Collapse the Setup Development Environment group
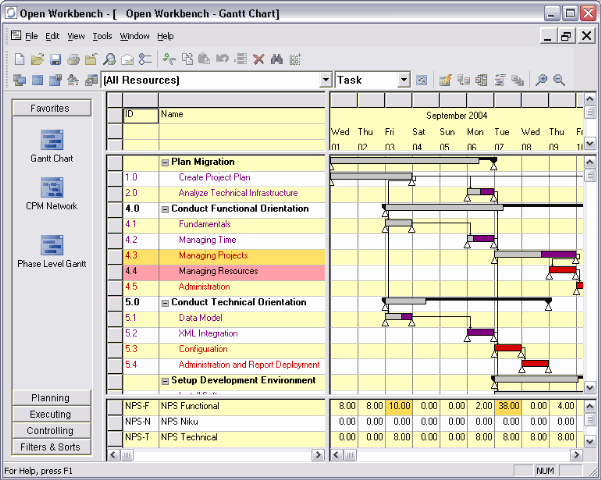This screenshot has width=601, height=480. 165,381
